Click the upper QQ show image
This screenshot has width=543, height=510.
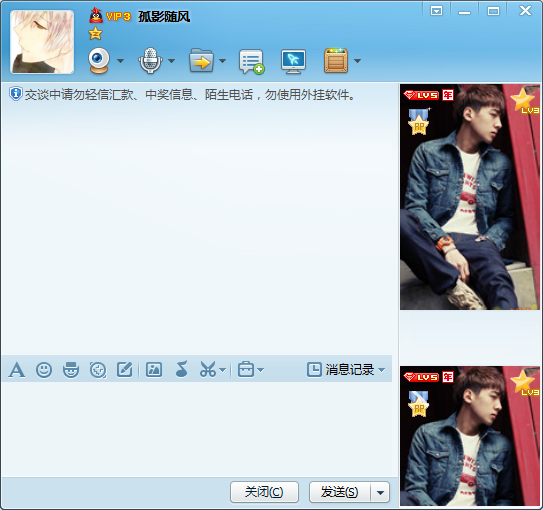click(x=470, y=197)
